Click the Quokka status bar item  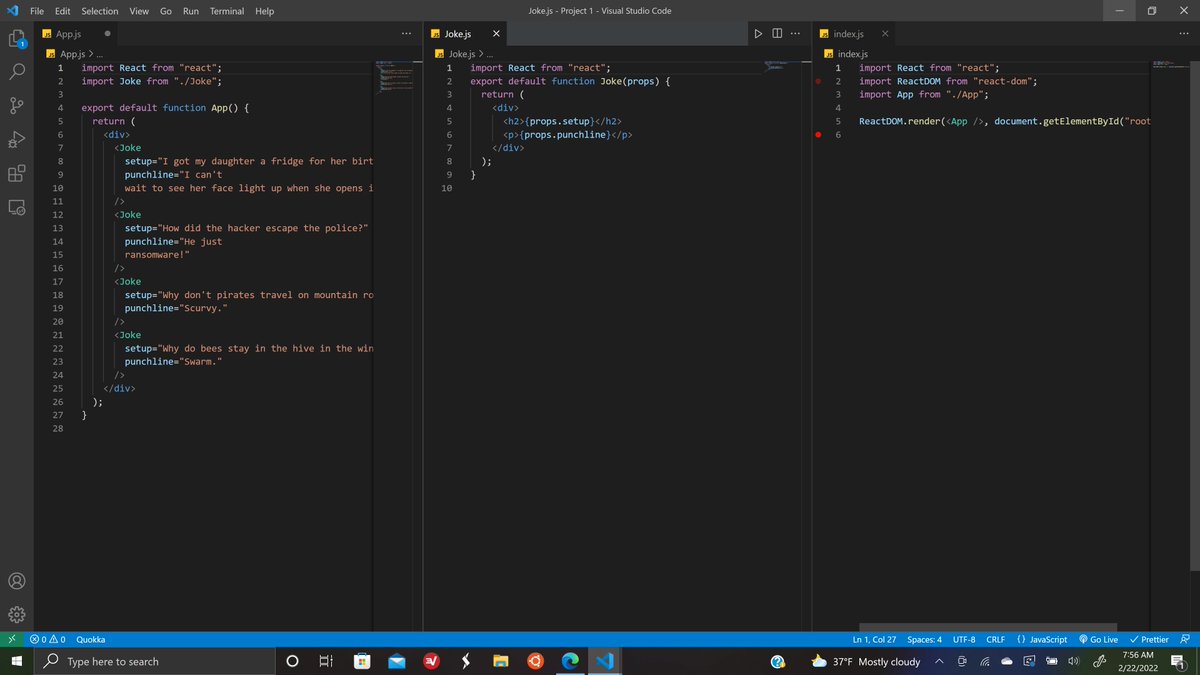pyautogui.click(x=90, y=639)
